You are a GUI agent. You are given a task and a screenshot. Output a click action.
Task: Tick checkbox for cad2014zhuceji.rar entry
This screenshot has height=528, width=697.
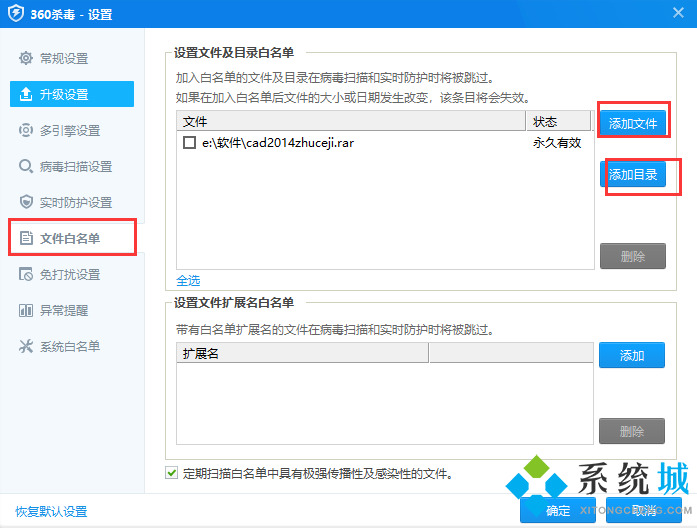[189, 143]
